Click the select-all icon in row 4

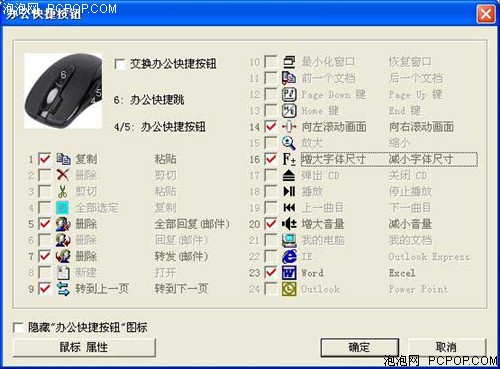click(x=63, y=207)
